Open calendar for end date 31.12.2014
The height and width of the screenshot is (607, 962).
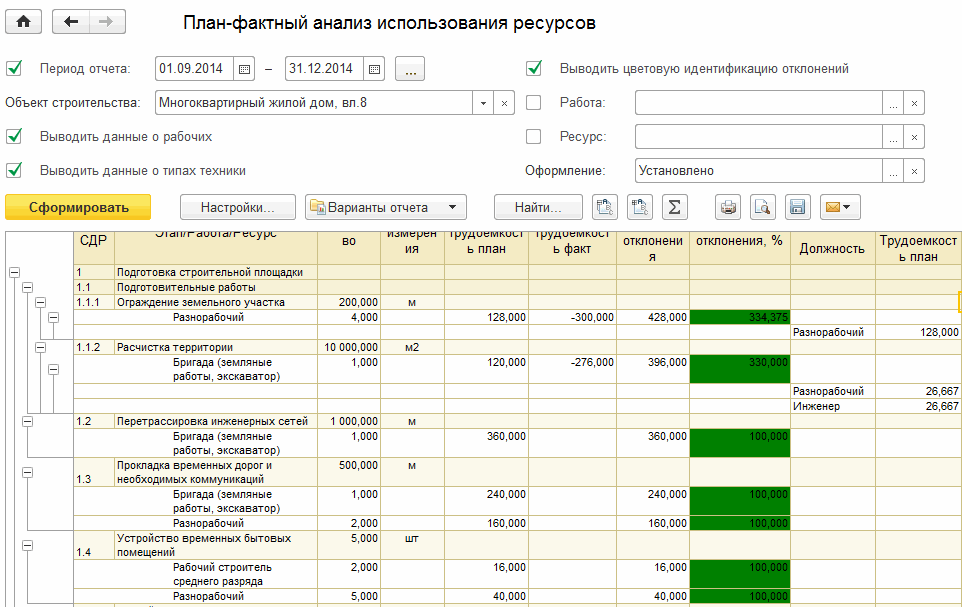[x=373, y=69]
